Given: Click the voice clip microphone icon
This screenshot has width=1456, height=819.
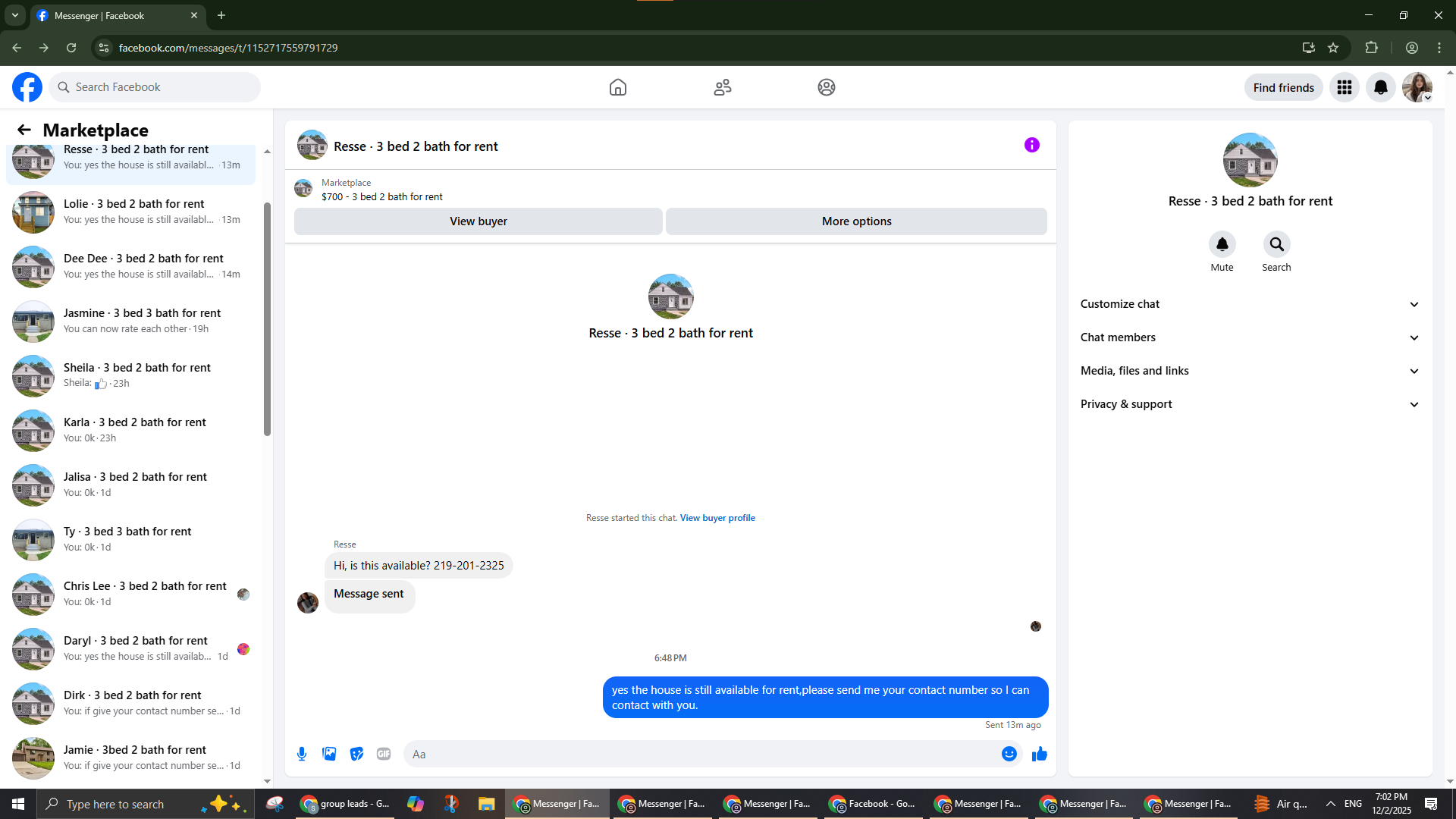Looking at the screenshot, I should 302,754.
